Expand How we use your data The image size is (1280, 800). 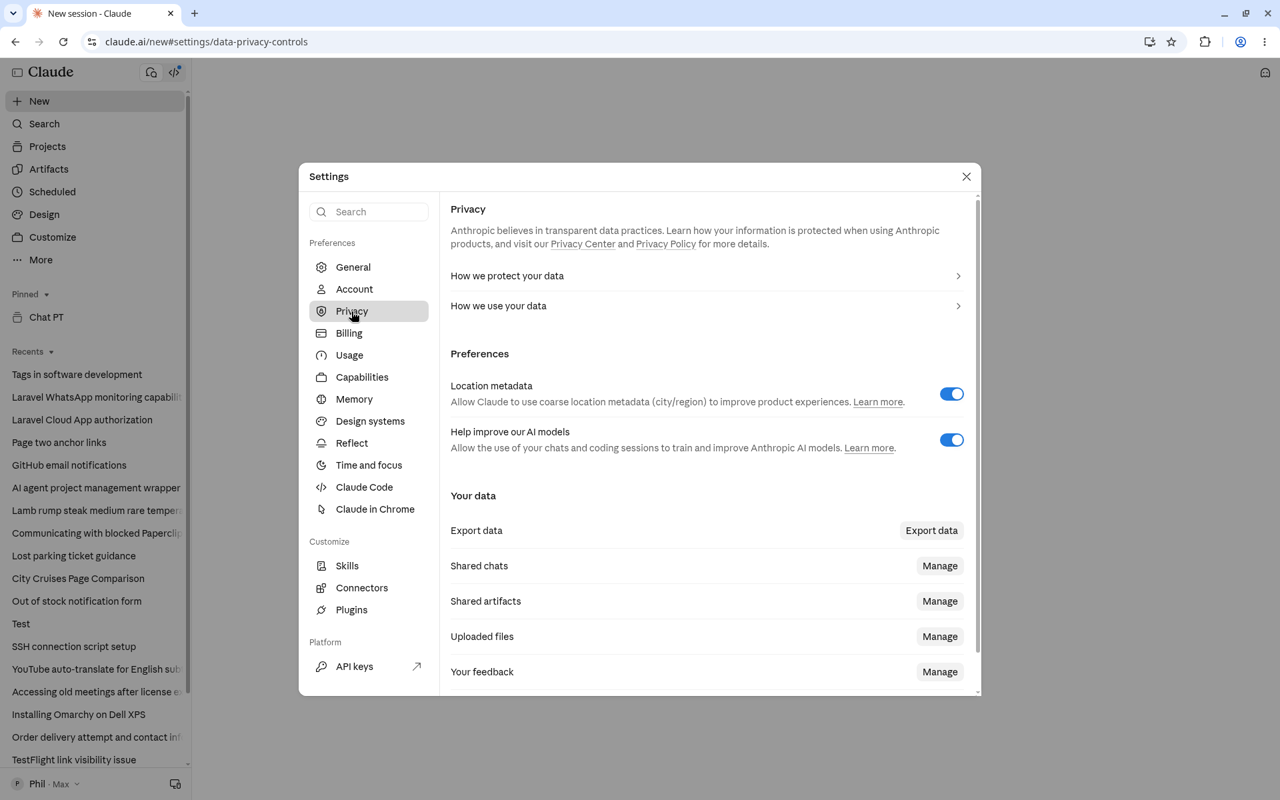(707, 306)
